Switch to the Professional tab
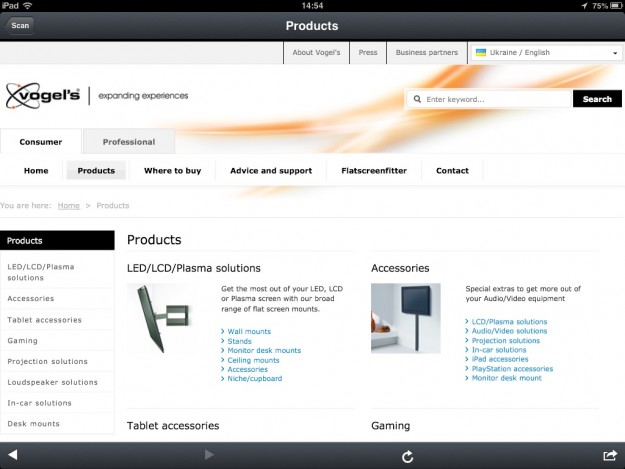The image size is (625, 469). [129, 142]
